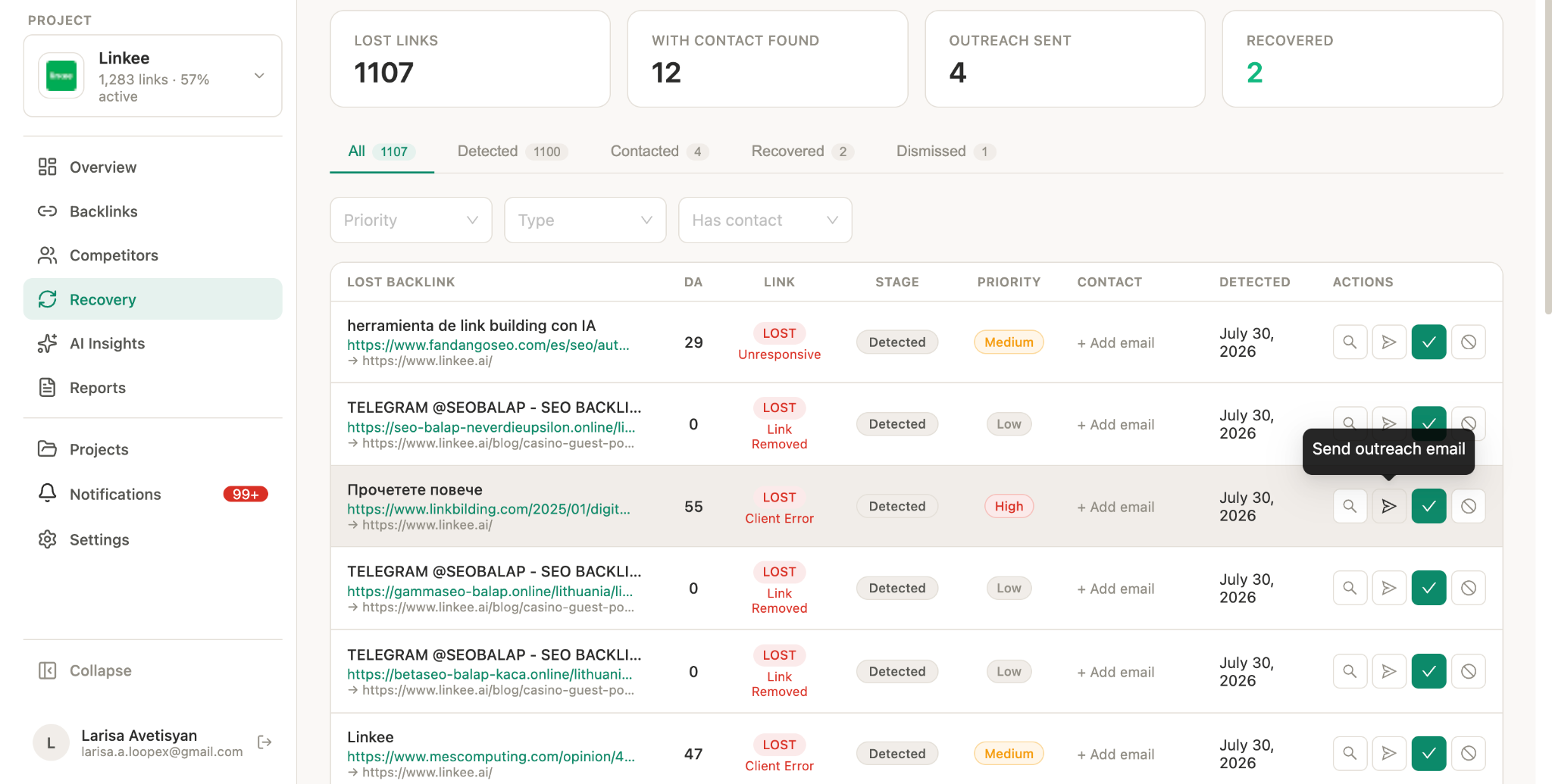Click the DA column header

[693, 282]
